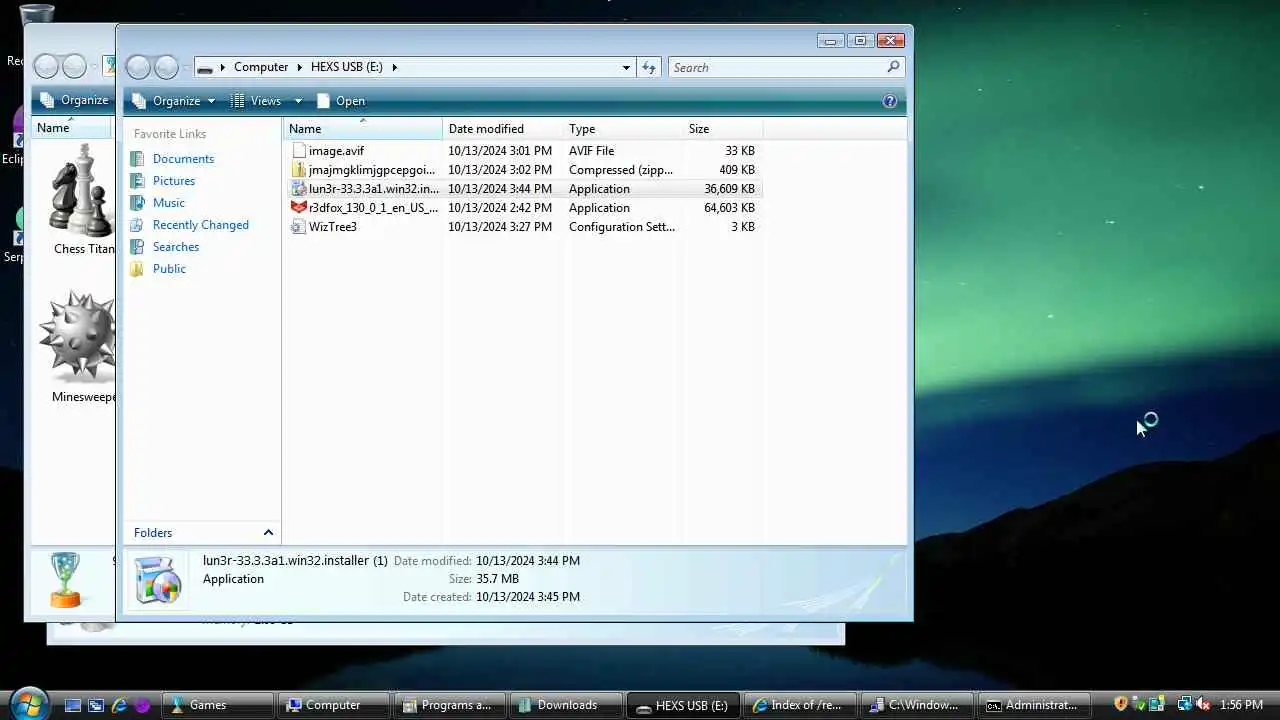The width and height of the screenshot is (1280, 720).
Task: Switch to Games taskbar button
Action: (x=216, y=705)
